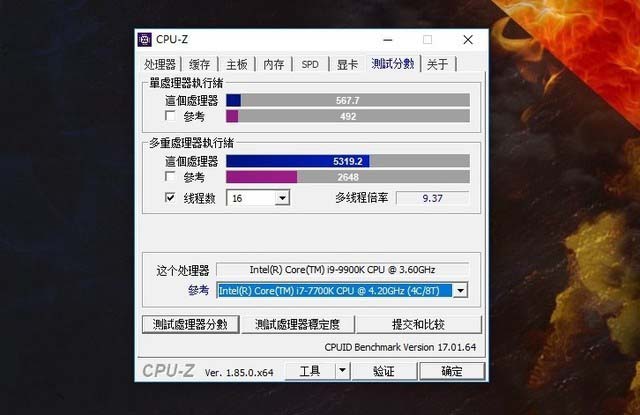Close the CPU-Z window
Viewport: 640px width, 415px height.
468,40
